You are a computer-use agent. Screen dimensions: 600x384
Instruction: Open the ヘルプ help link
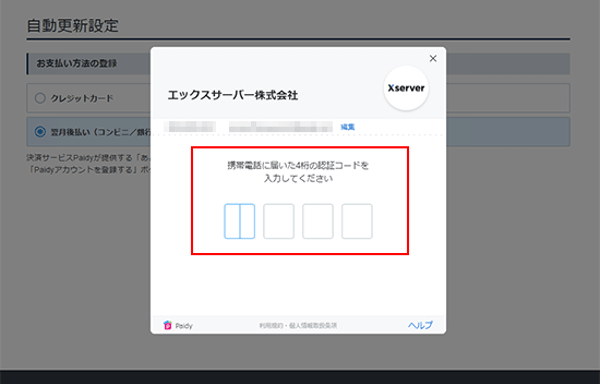click(x=420, y=325)
